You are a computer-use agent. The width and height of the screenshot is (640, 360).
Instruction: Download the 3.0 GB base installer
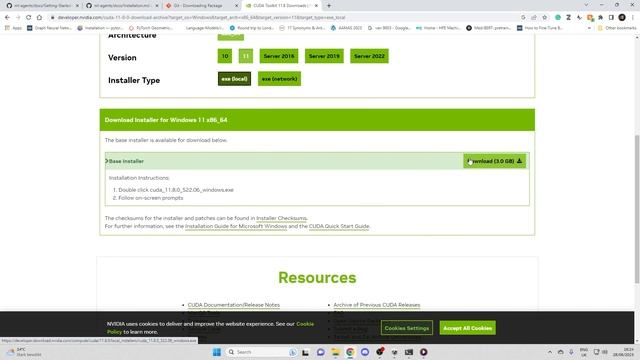[x=494, y=161]
